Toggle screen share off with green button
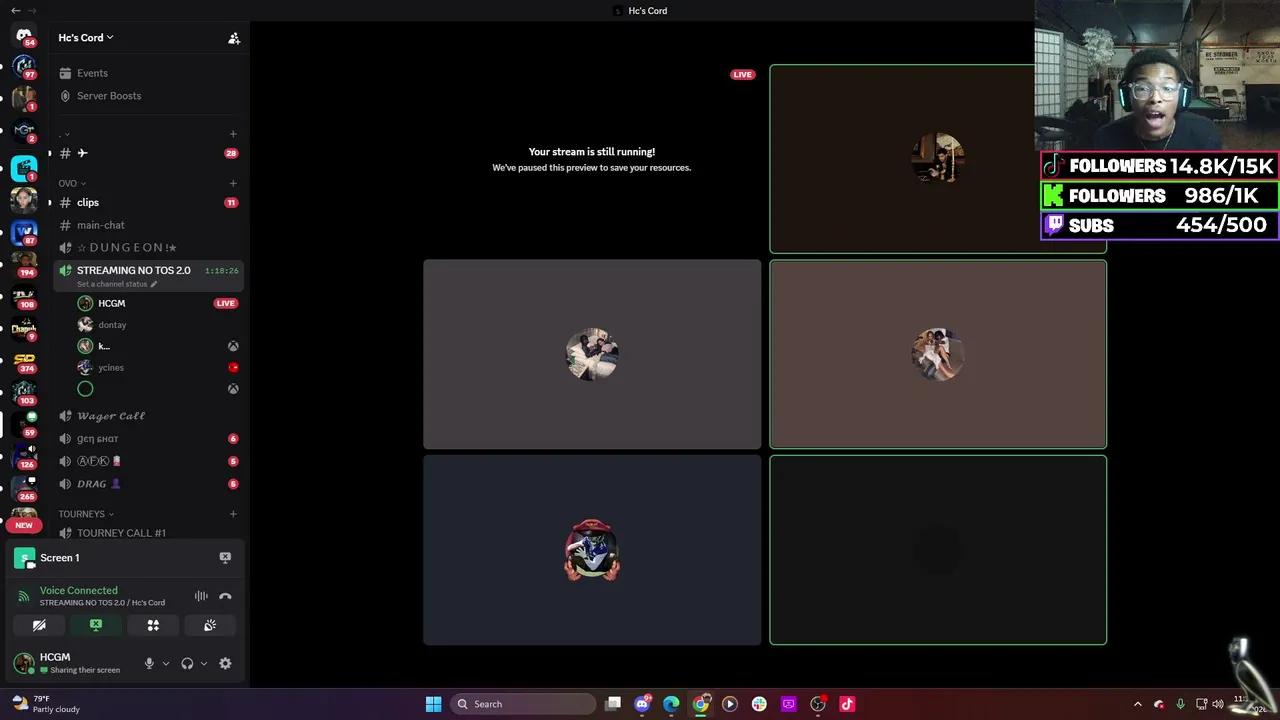The width and height of the screenshot is (1280, 720). (96, 625)
